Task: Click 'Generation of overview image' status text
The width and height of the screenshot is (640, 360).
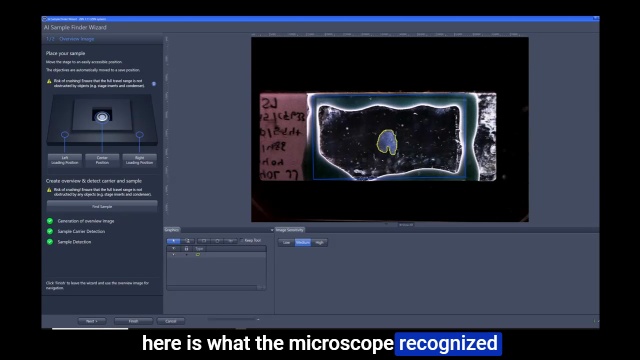Action: click(86, 221)
